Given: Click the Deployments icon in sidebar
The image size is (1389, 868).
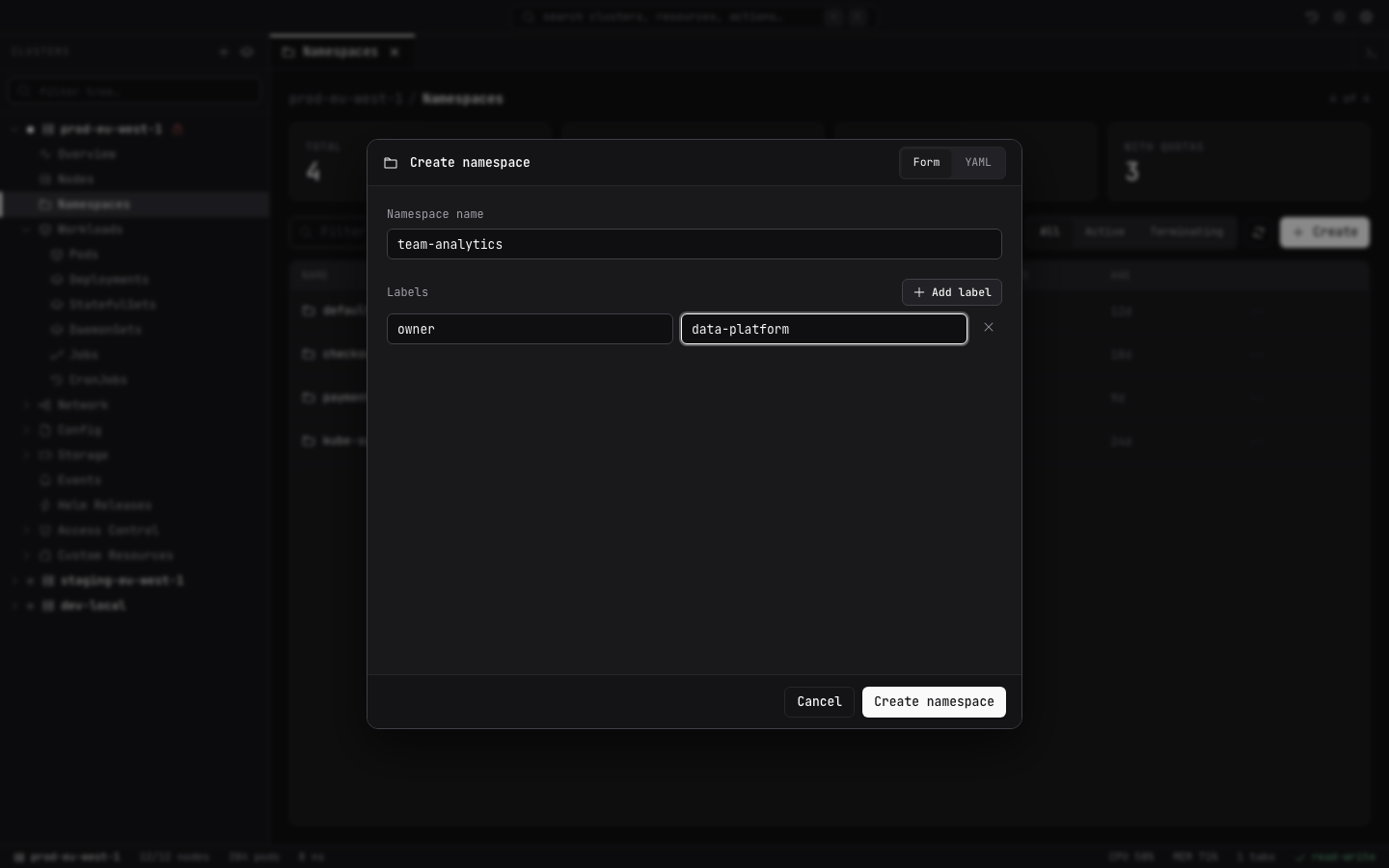Looking at the screenshot, I should 56,280.
